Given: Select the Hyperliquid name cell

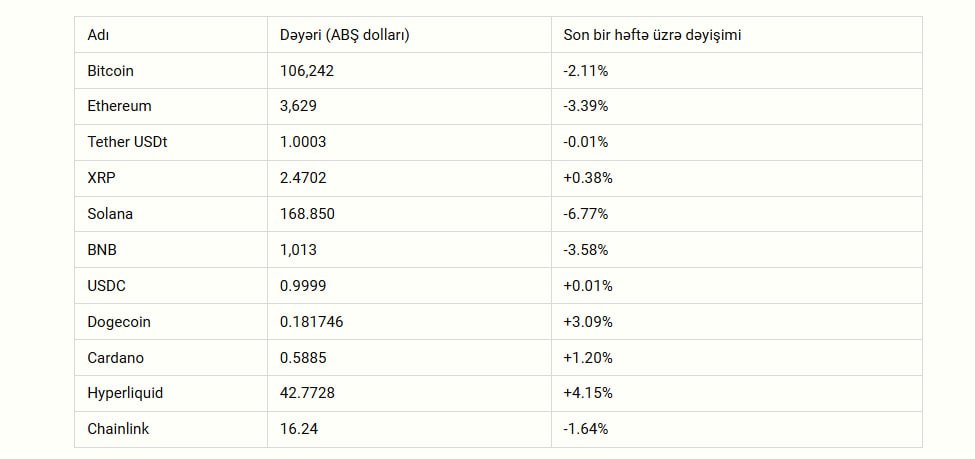Looking at the screenshot, I should click(125, 393).
